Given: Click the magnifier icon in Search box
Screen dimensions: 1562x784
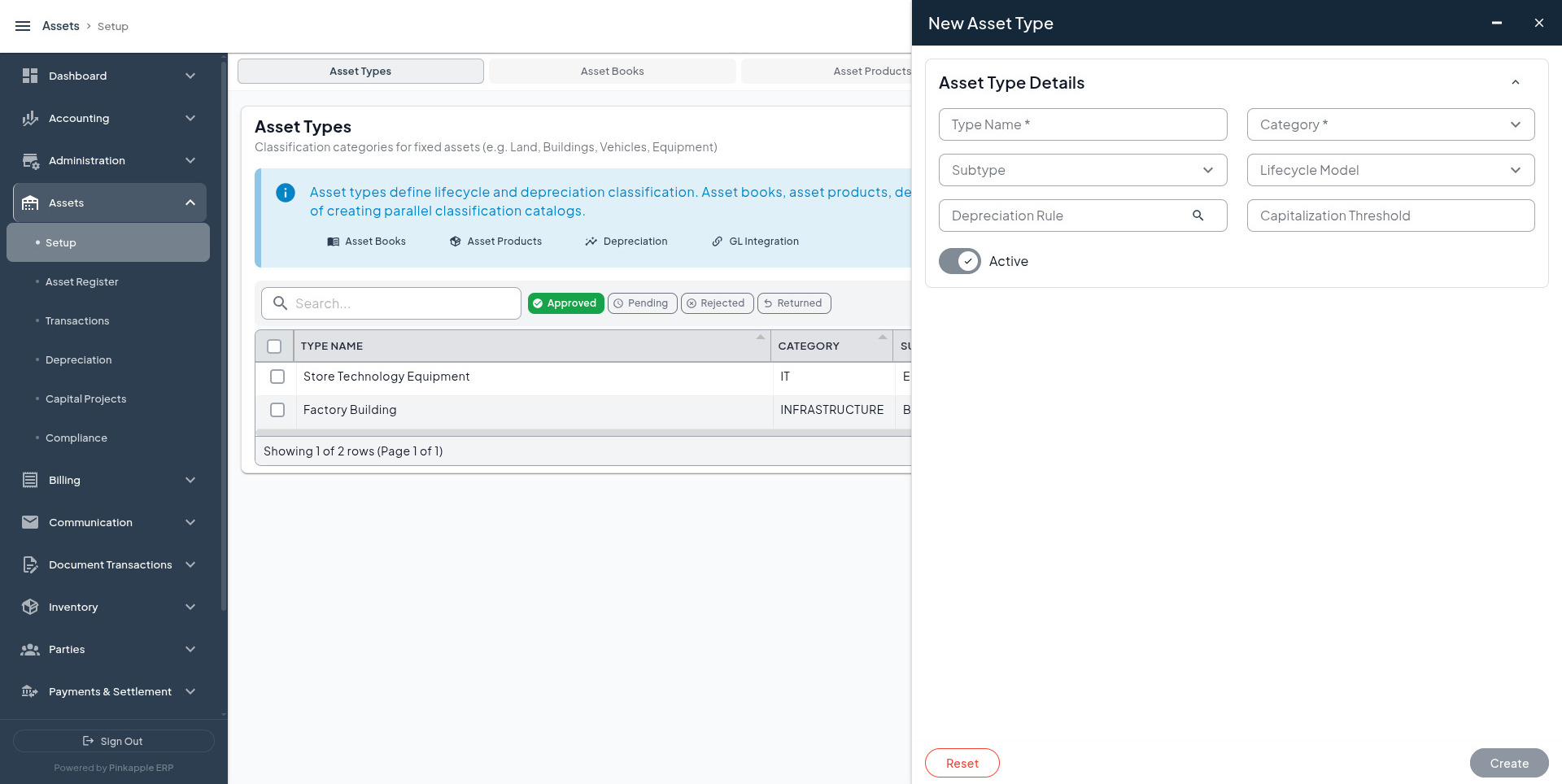Looking at the screenshot, I should point(280,303).
